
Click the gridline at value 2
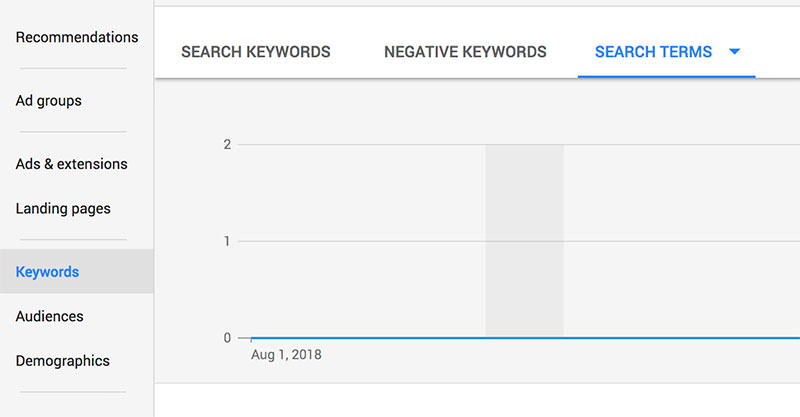pyautogui.click(x=518, y=144)
